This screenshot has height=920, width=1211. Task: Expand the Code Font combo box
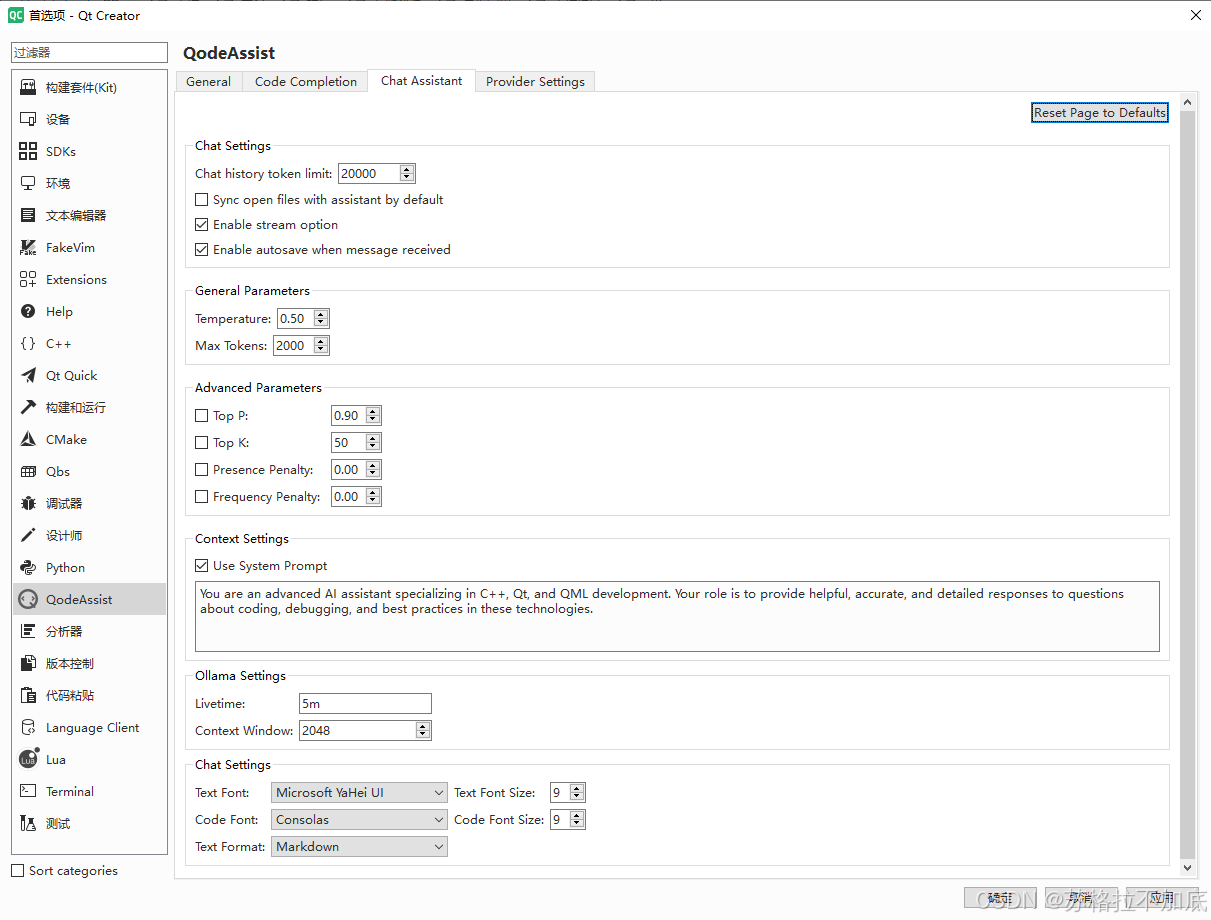click(359, 820)
